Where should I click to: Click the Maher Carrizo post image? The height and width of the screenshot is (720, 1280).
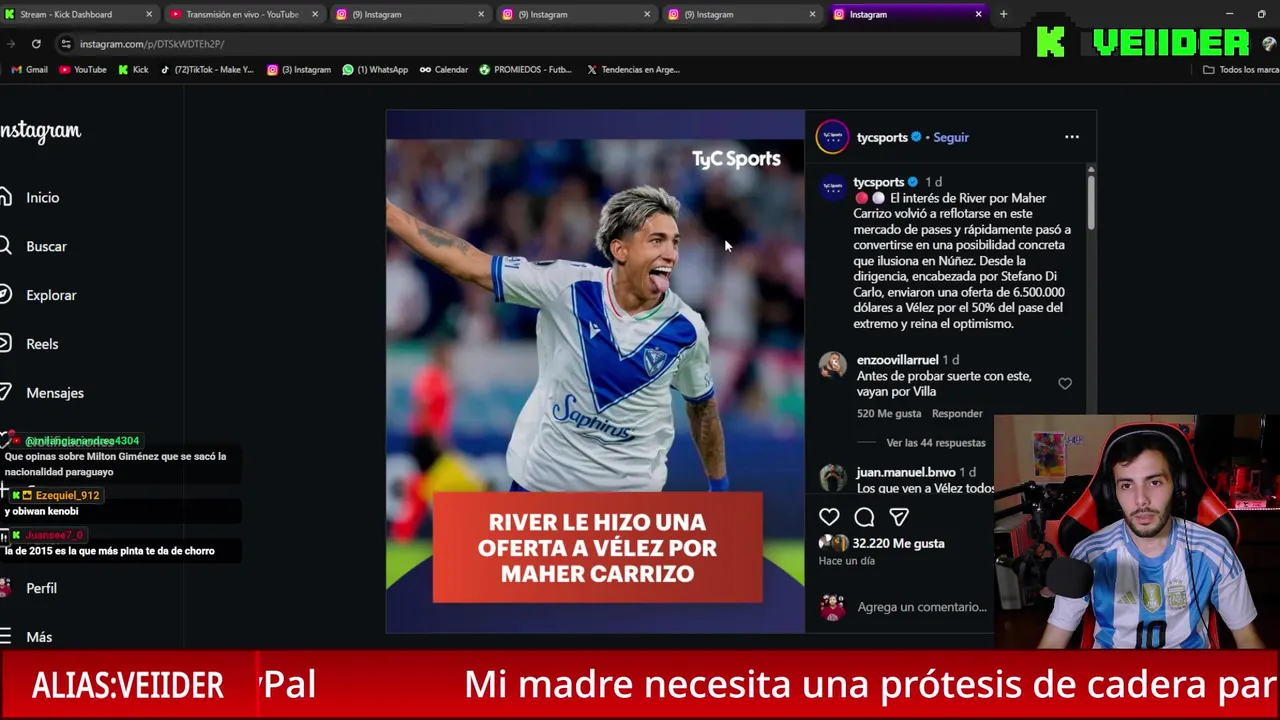[x=595, y=371]
